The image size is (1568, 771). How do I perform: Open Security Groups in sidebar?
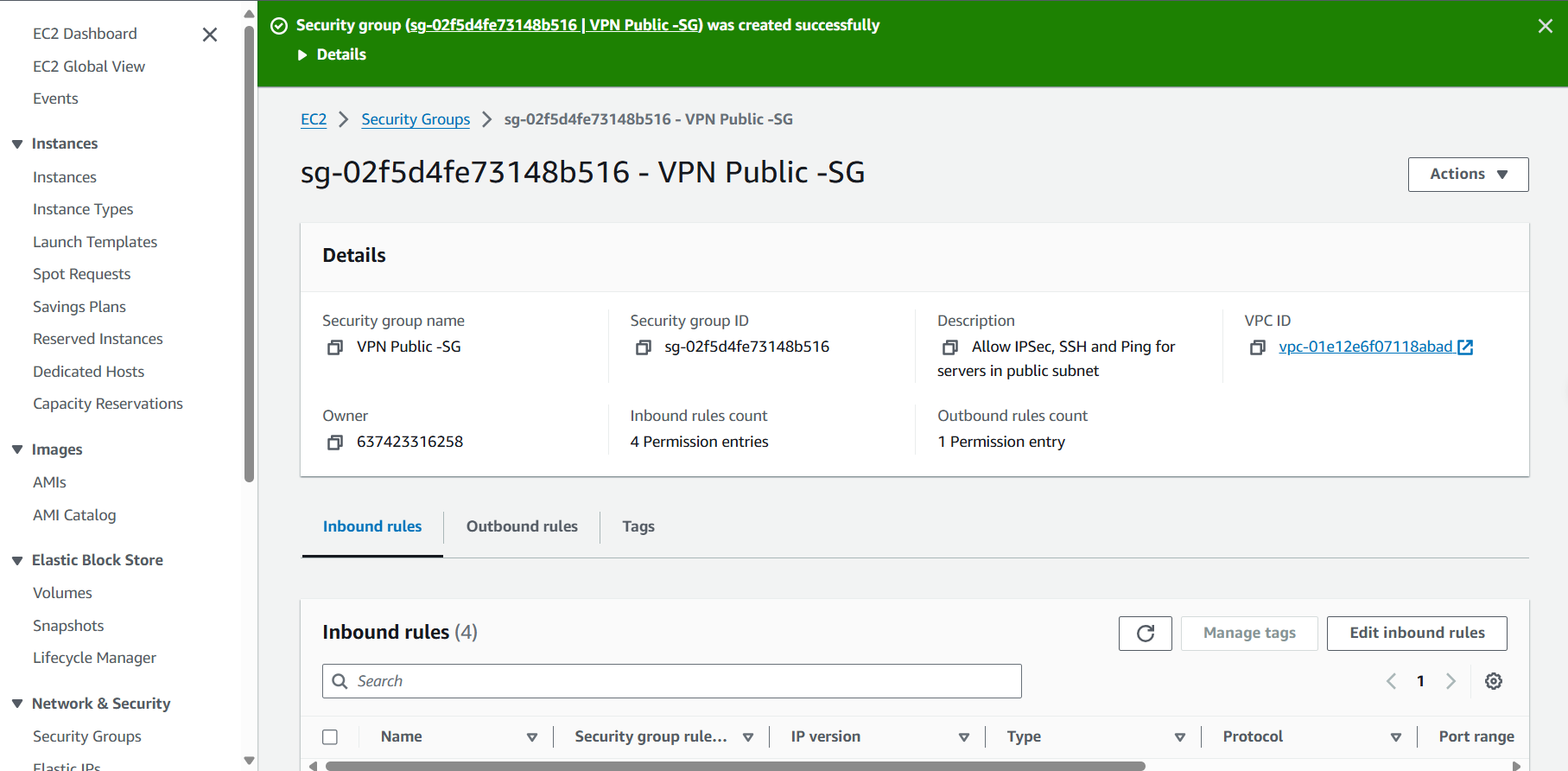click(87, 736)
